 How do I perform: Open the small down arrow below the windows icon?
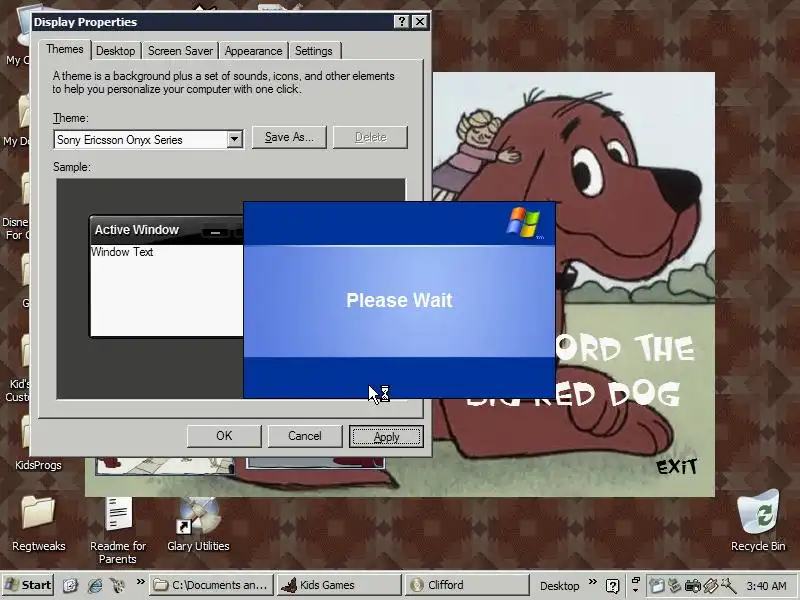point(636,590)
